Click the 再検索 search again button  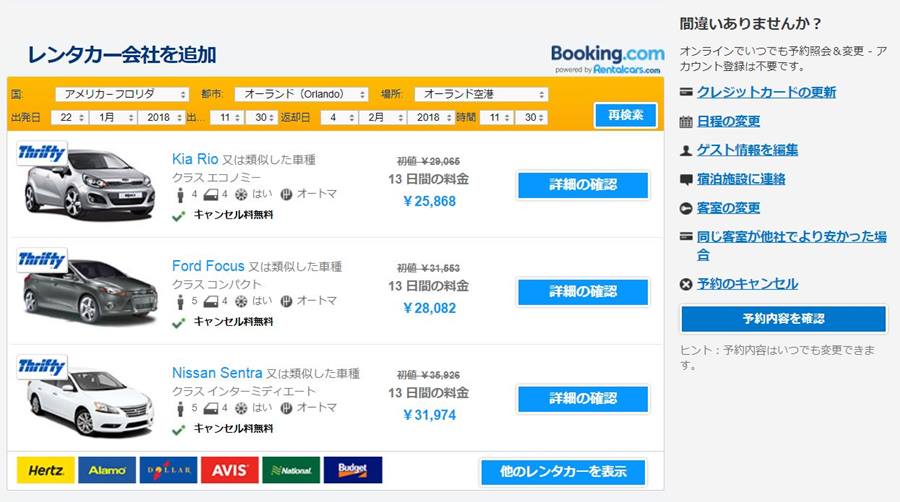coord(626,115)
